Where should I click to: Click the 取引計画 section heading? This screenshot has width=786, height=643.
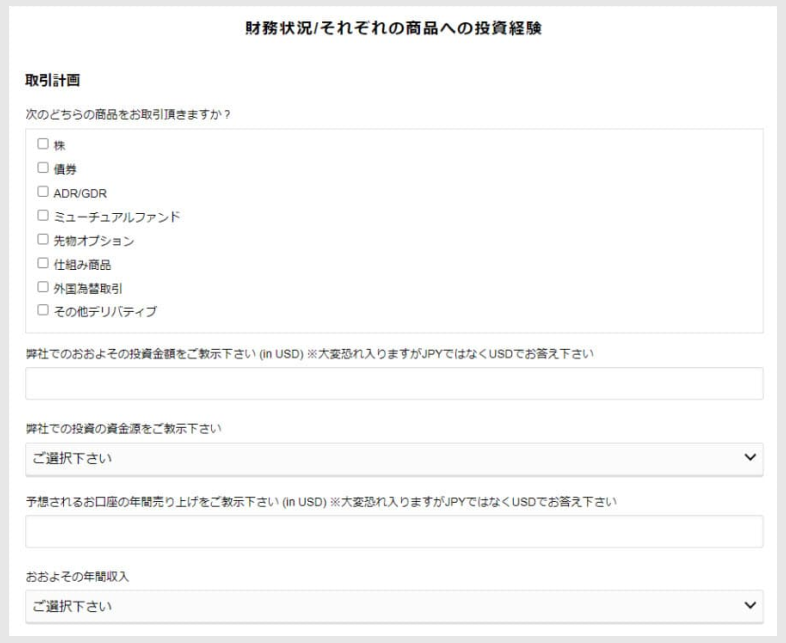pyautogui.click(x=53, y=80)
